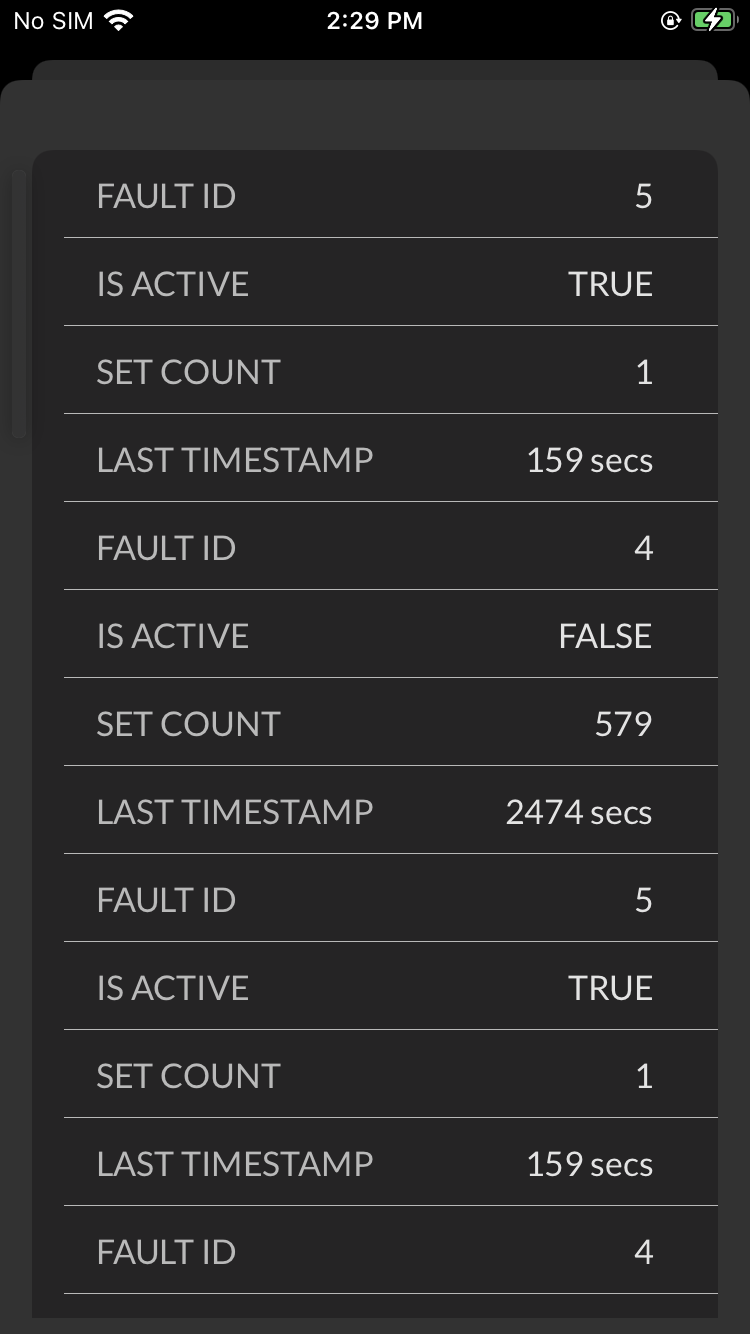
Task: Tap the second IS ACTIVE TRUE row
Action: [375, 988]
